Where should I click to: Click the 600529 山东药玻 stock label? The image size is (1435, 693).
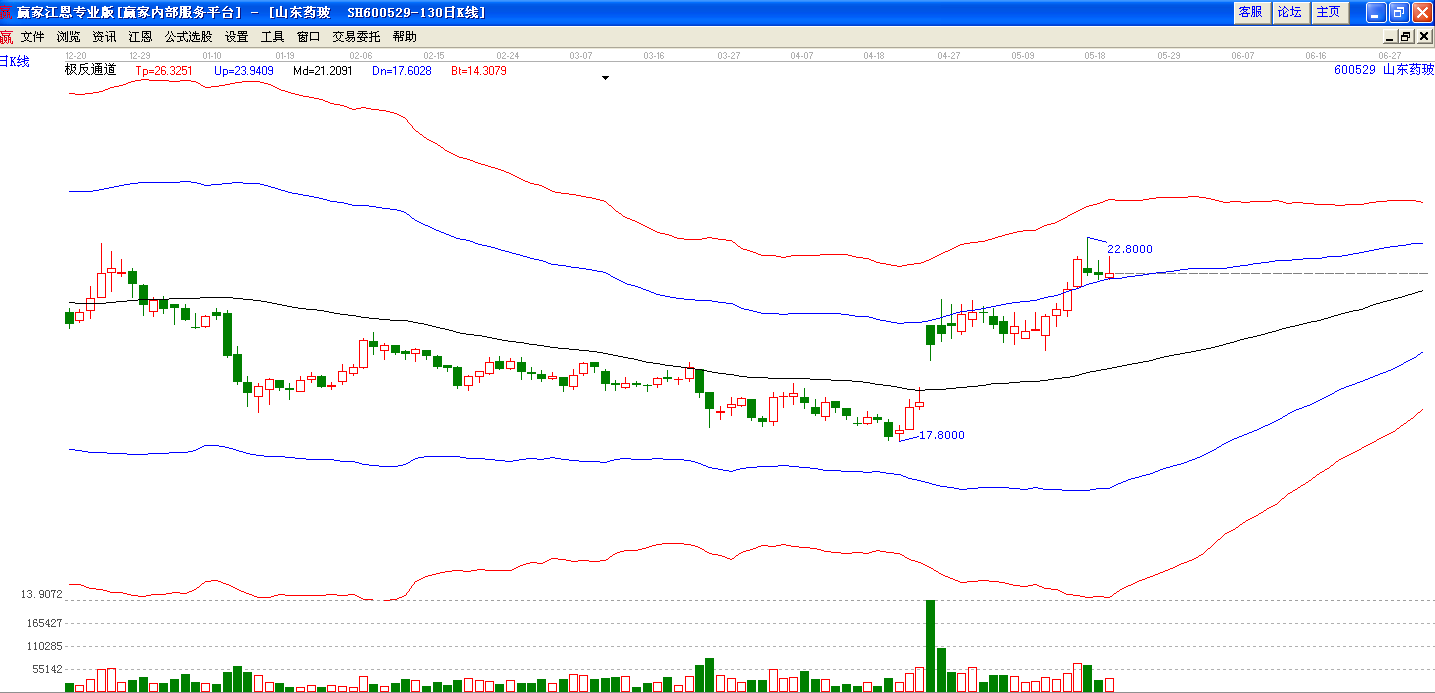point(1383,70)
